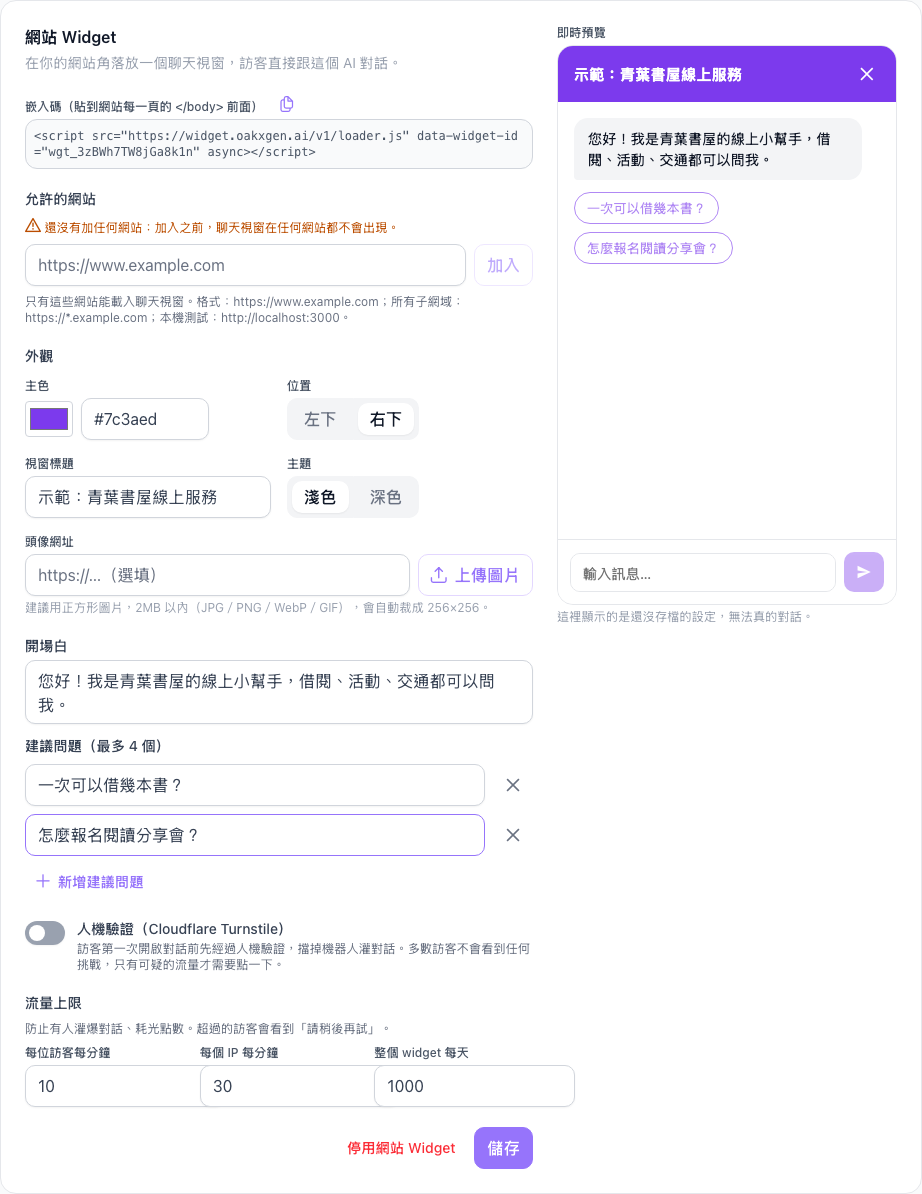Click the 每個 IP 每分鐘 field showing 30

[x=287, y=1086]
